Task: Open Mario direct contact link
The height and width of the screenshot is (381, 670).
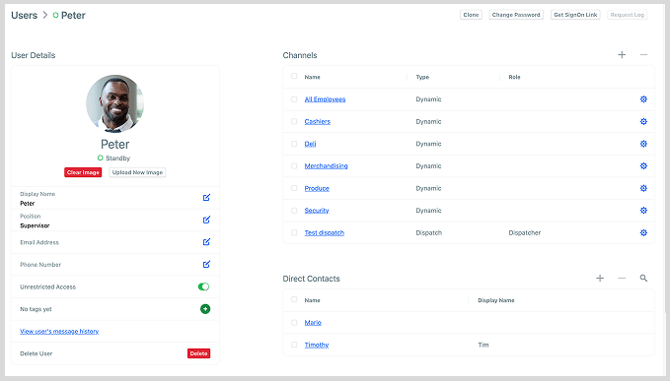Action: click(x=313, y=322)
